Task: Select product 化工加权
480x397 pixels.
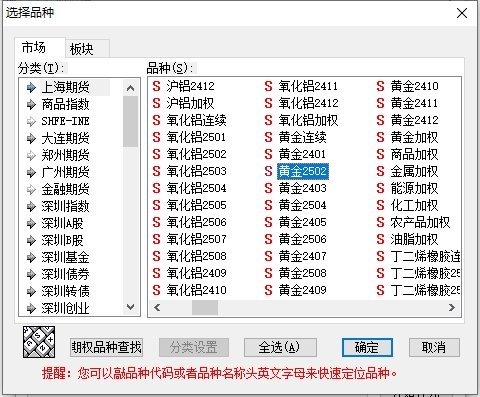Action: pyautogui.click(x=414, y=205)
